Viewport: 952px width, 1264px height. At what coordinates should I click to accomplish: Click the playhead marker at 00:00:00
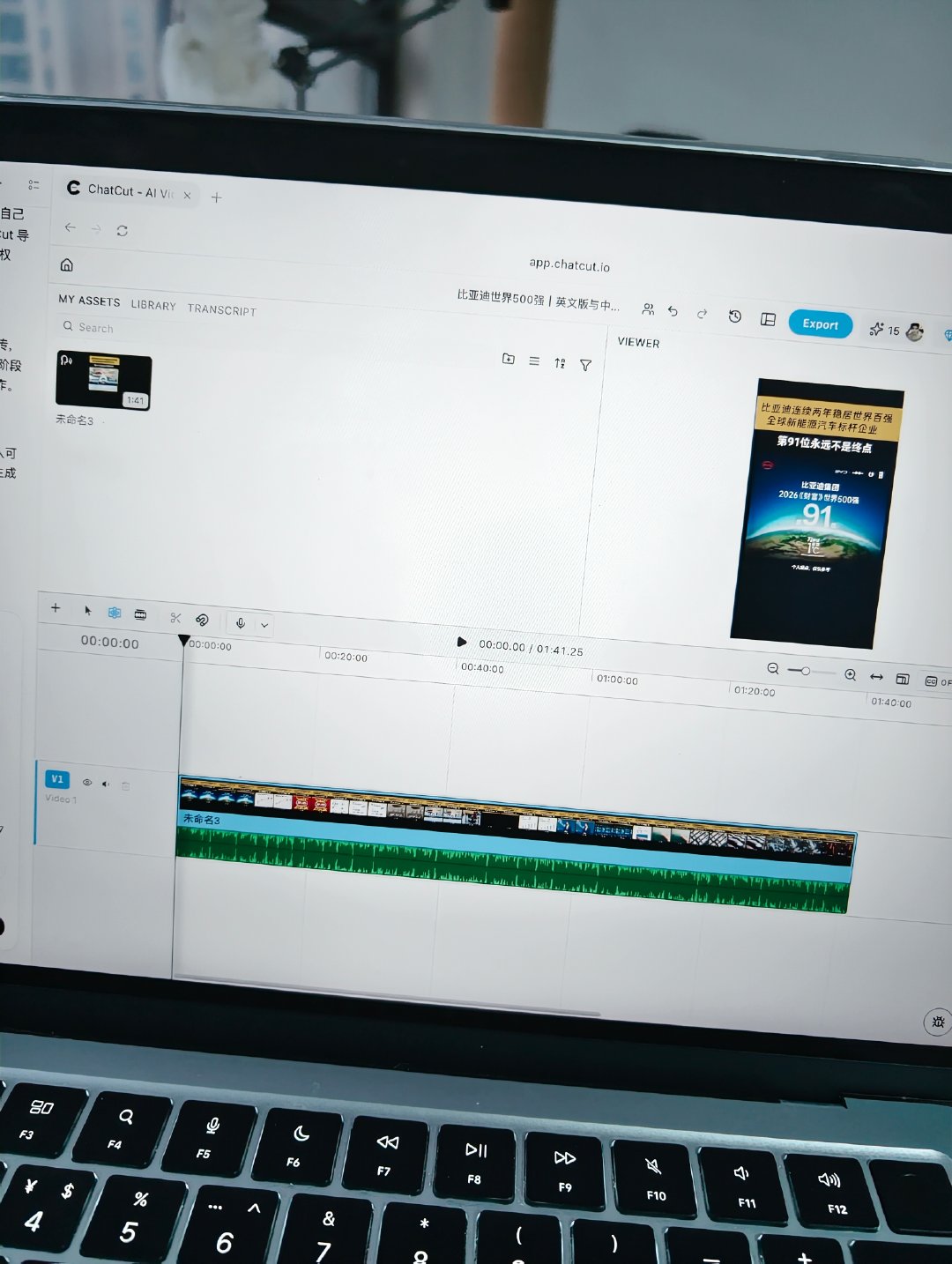point(183,641)
